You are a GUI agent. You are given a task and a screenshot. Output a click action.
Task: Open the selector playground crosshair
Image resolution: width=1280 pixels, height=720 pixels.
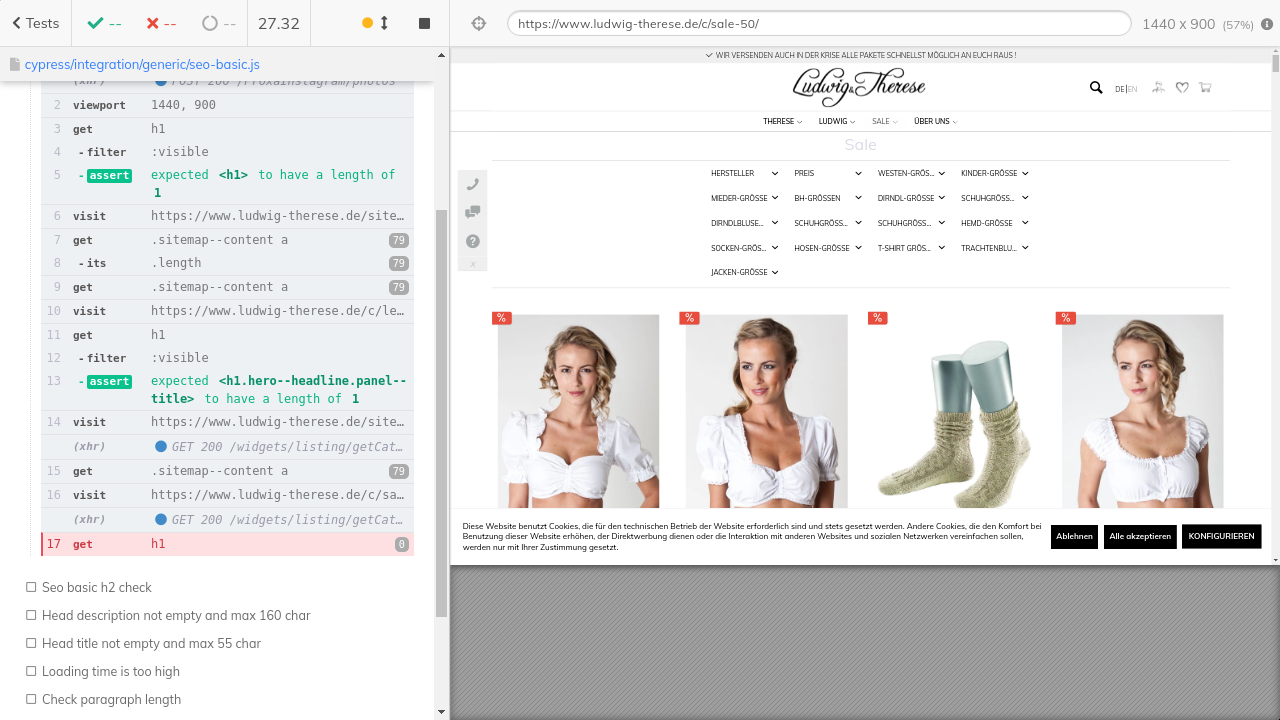[479, 23]
